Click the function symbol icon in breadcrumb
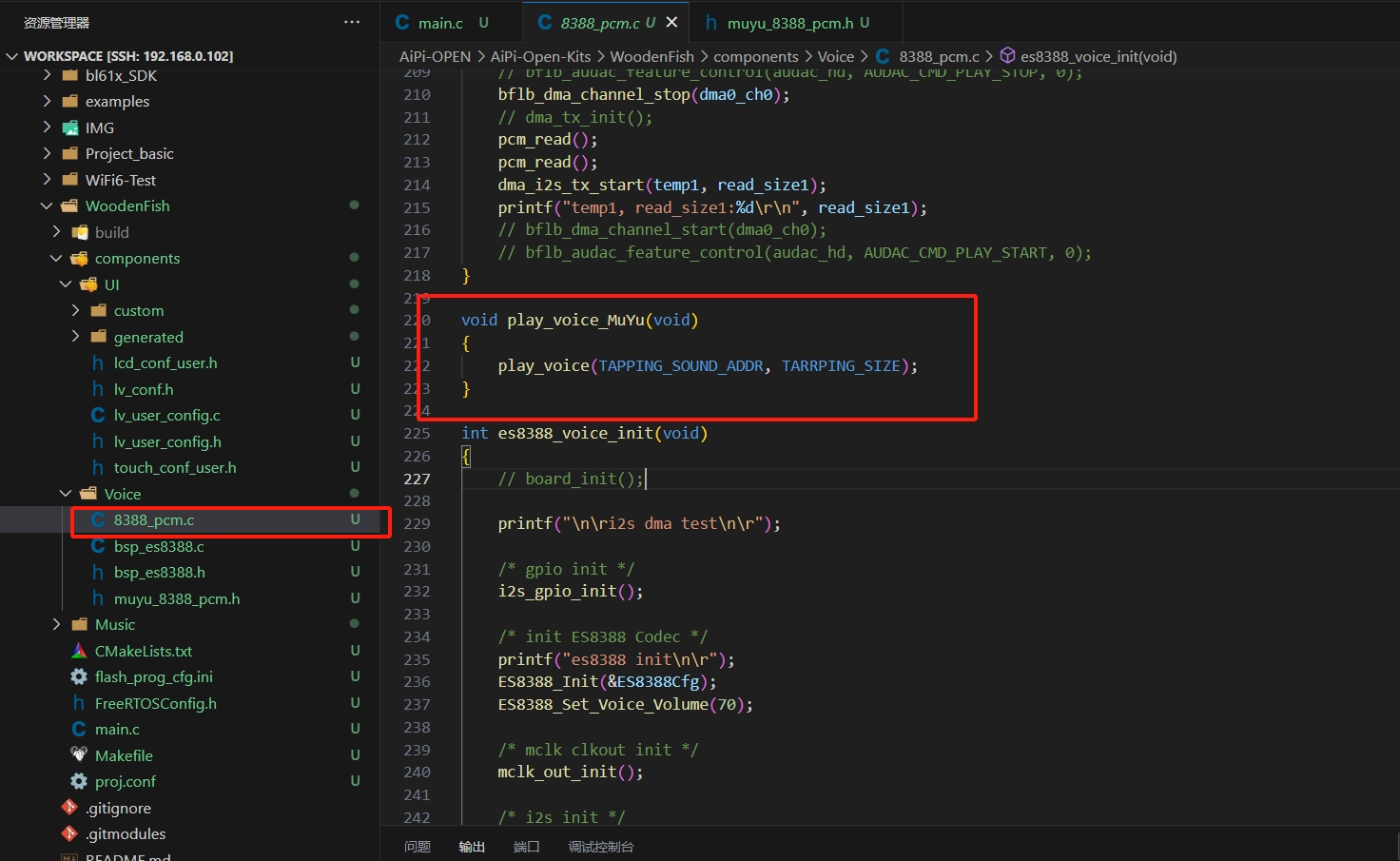 coord(1007,56)
